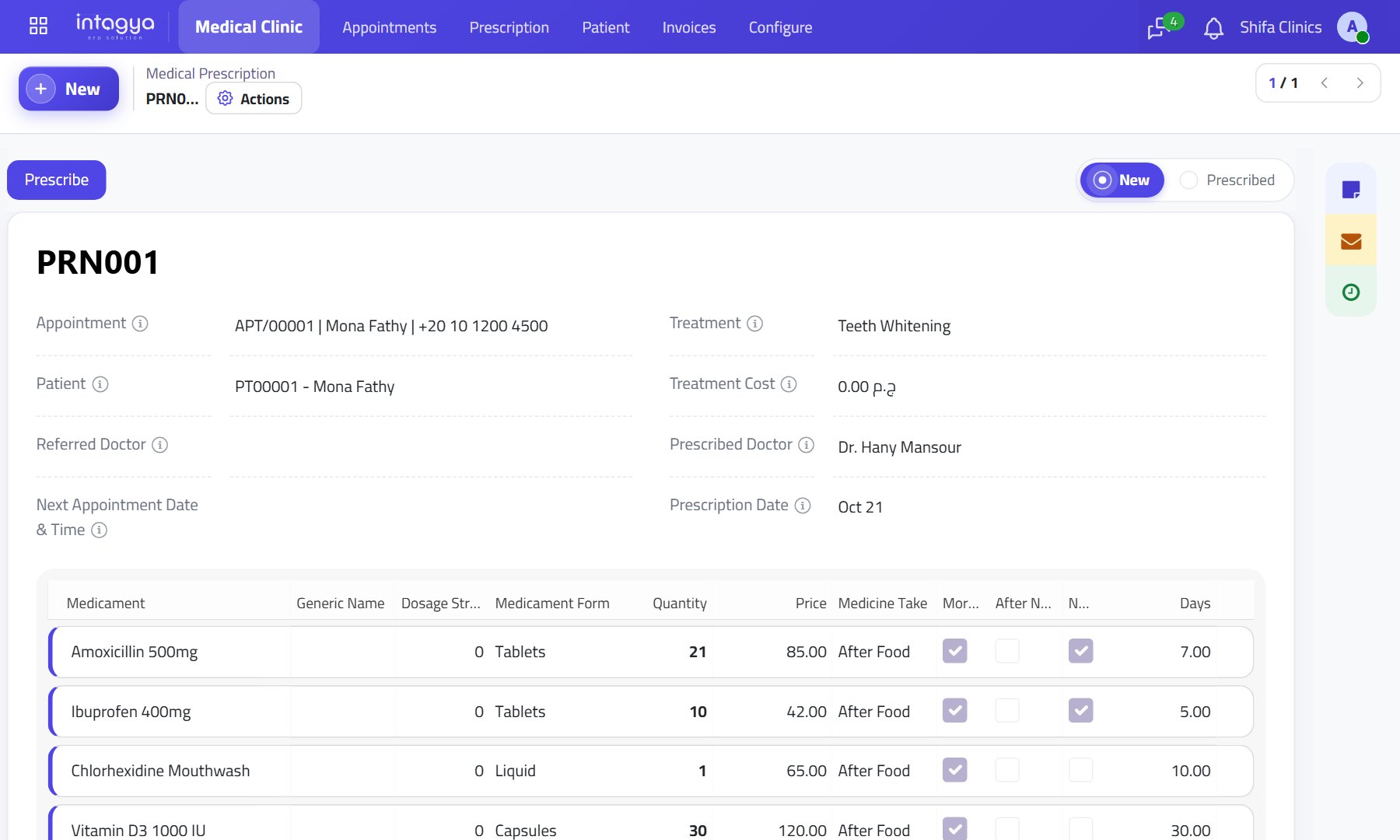Toggle After Noon checkbox for Amoxicillin 500mg

click(x=1007, y=651)
